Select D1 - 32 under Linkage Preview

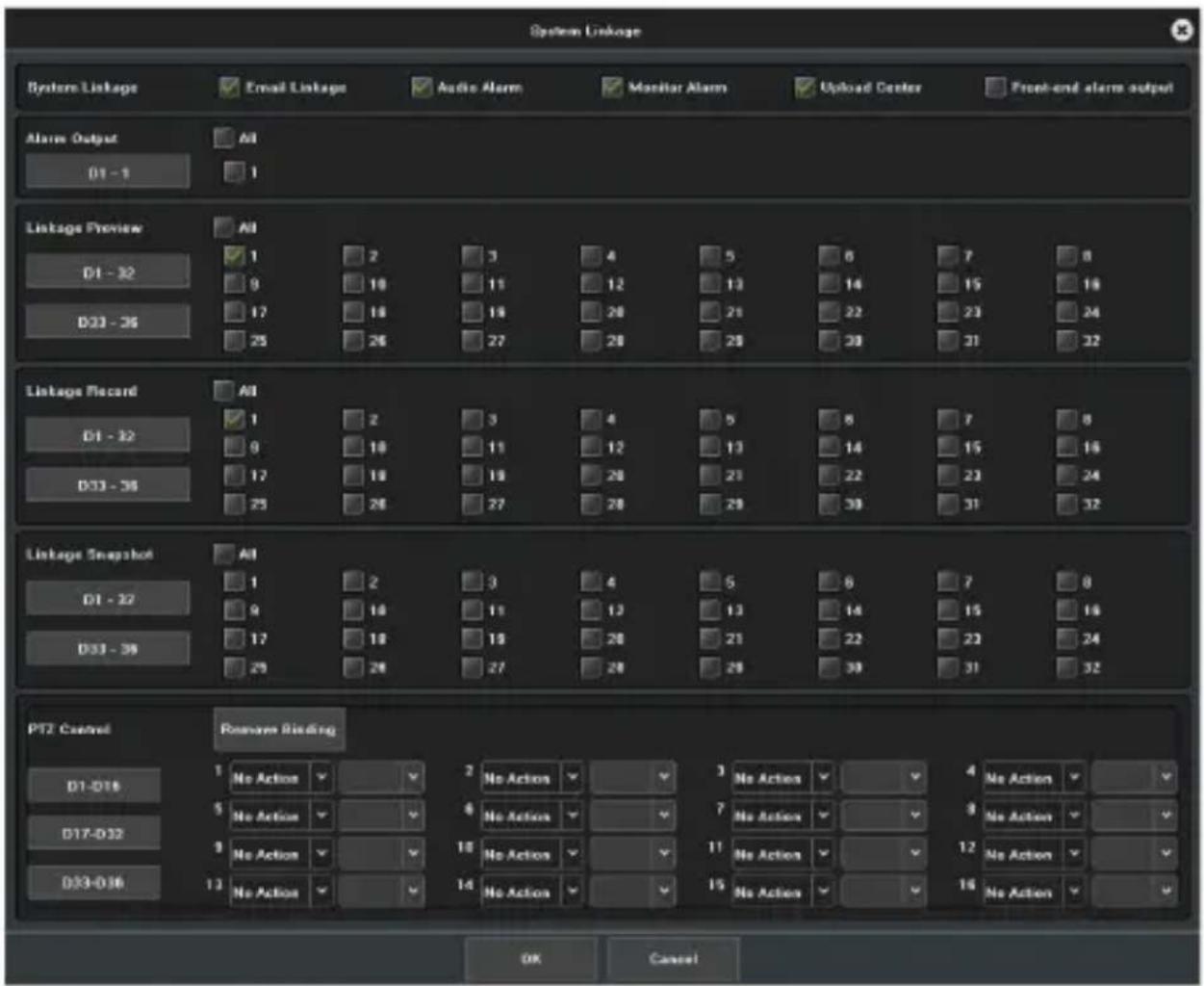(108, 272)
